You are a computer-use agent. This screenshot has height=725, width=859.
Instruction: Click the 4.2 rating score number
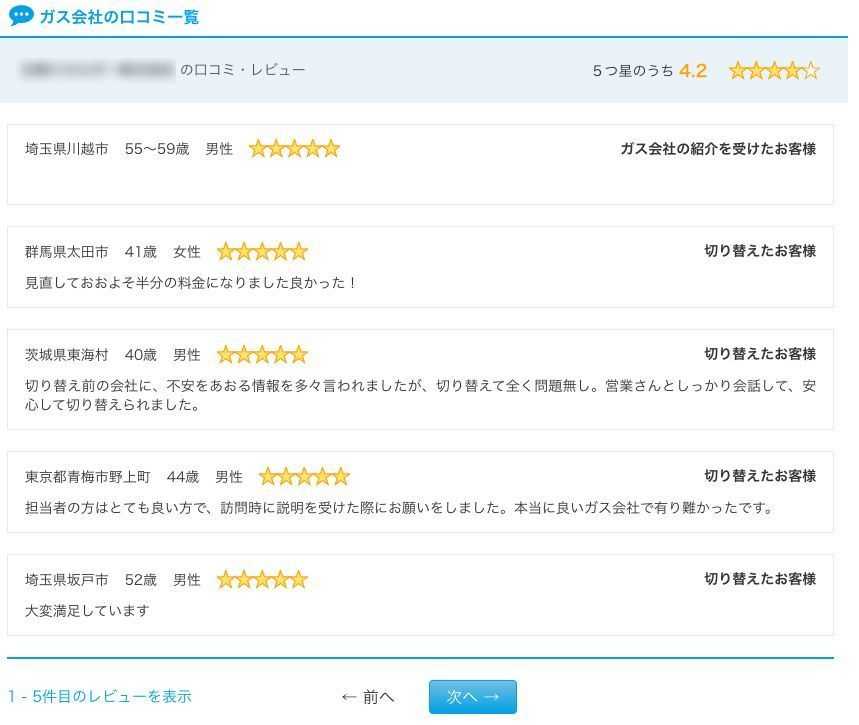(692, 71)
